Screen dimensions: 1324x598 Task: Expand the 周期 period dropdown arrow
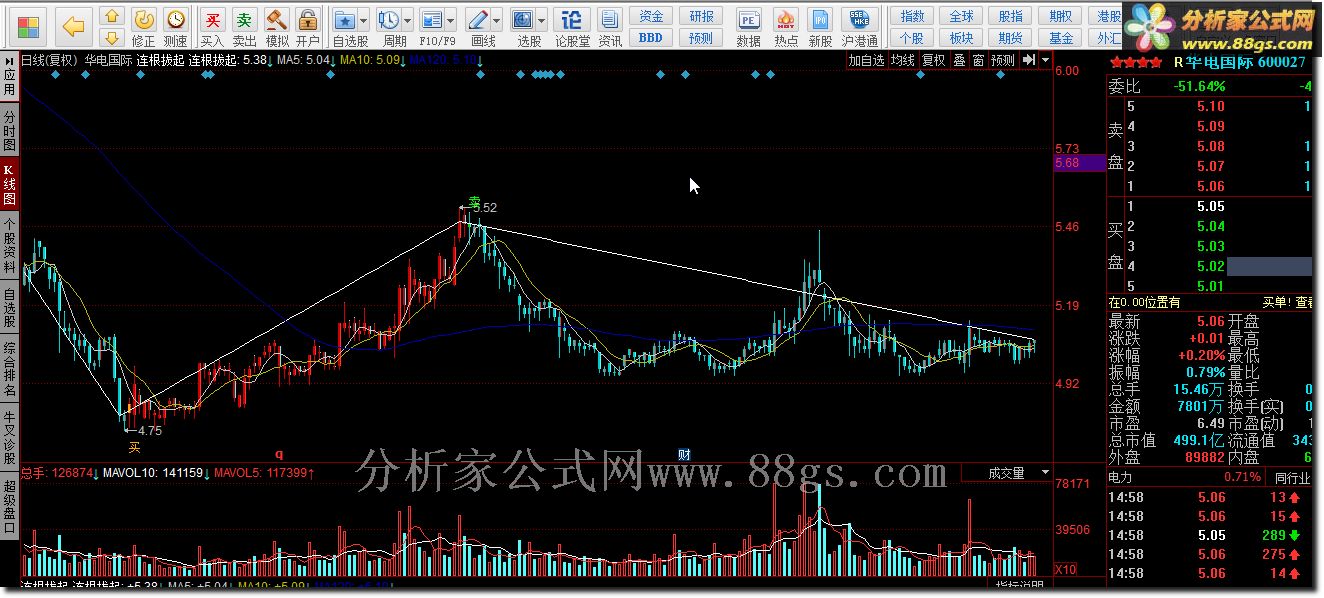point(408,20)
